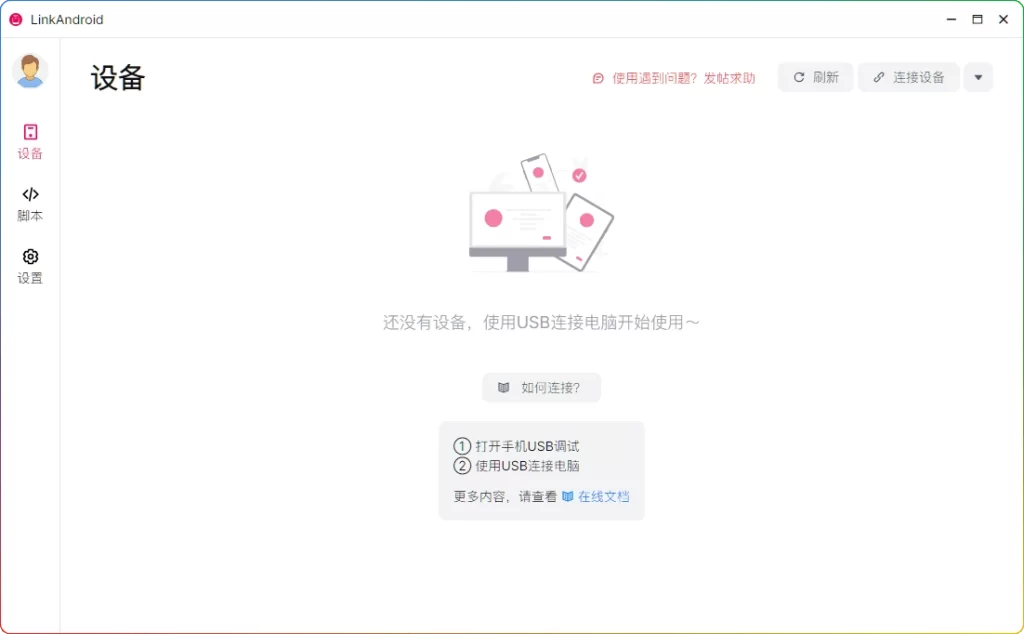
Task: Click the user avatar at top of sidebar
Action: click(x=29, y=70)
